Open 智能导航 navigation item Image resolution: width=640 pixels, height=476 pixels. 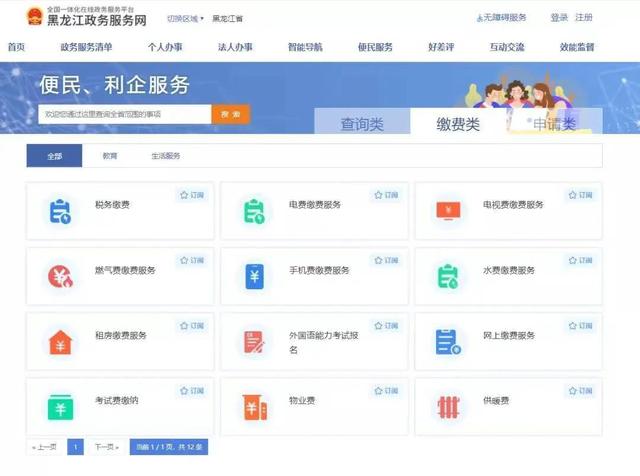click(x=305, y=47)
